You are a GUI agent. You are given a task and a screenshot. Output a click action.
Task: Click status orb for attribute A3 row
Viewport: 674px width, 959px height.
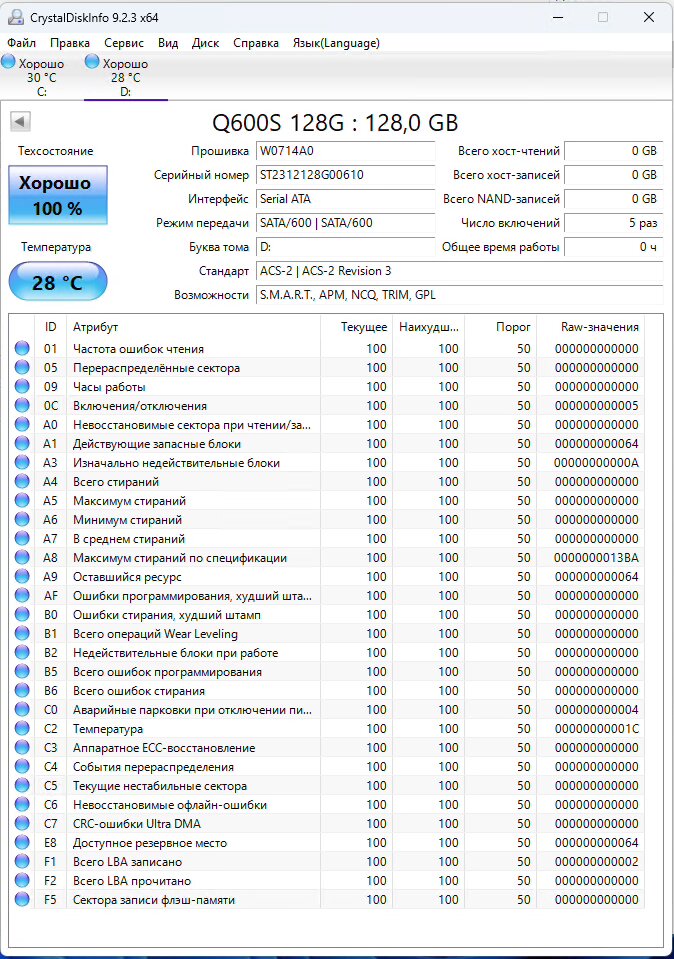click(22, 462)
